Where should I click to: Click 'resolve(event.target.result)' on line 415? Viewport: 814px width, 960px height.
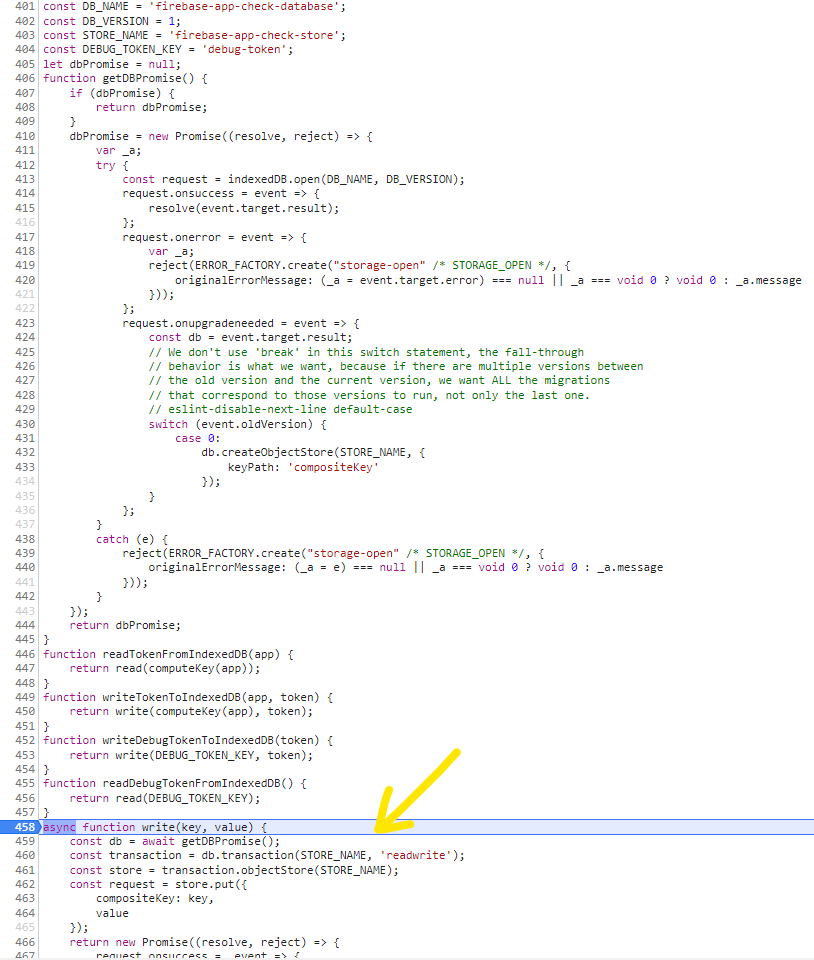point(241,208)
